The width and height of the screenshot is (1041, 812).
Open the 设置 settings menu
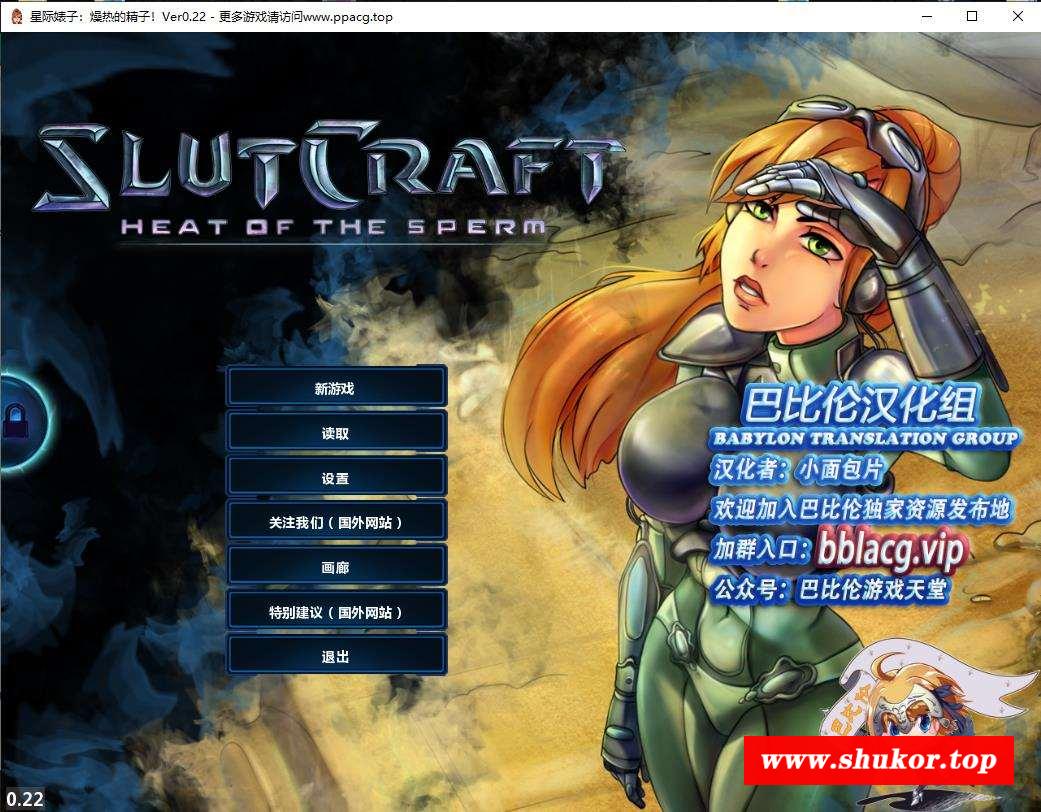[x=336, y=477]
